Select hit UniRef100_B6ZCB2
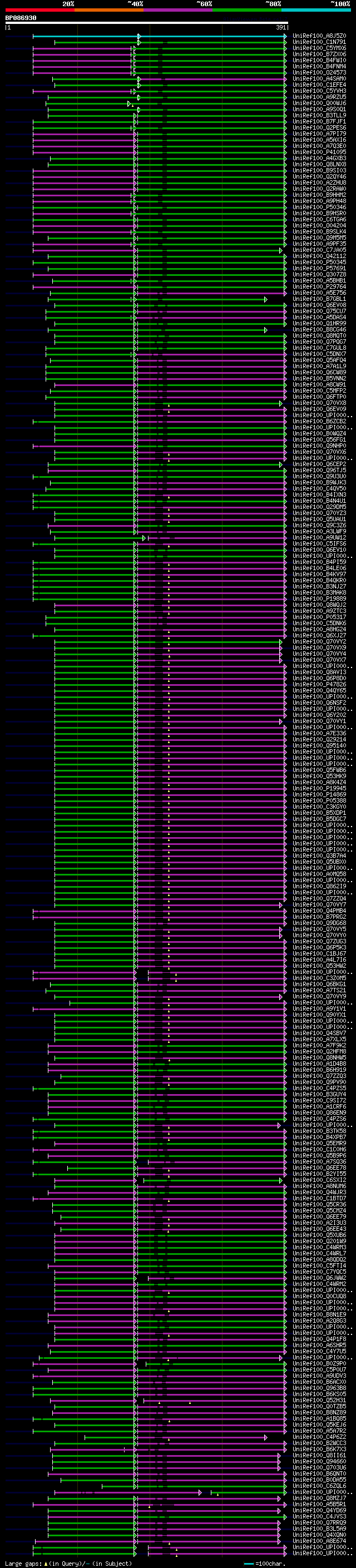Image resolution: width=356 pixels, height=1568 pixels. pyautogui.click(x=319, y=421)
